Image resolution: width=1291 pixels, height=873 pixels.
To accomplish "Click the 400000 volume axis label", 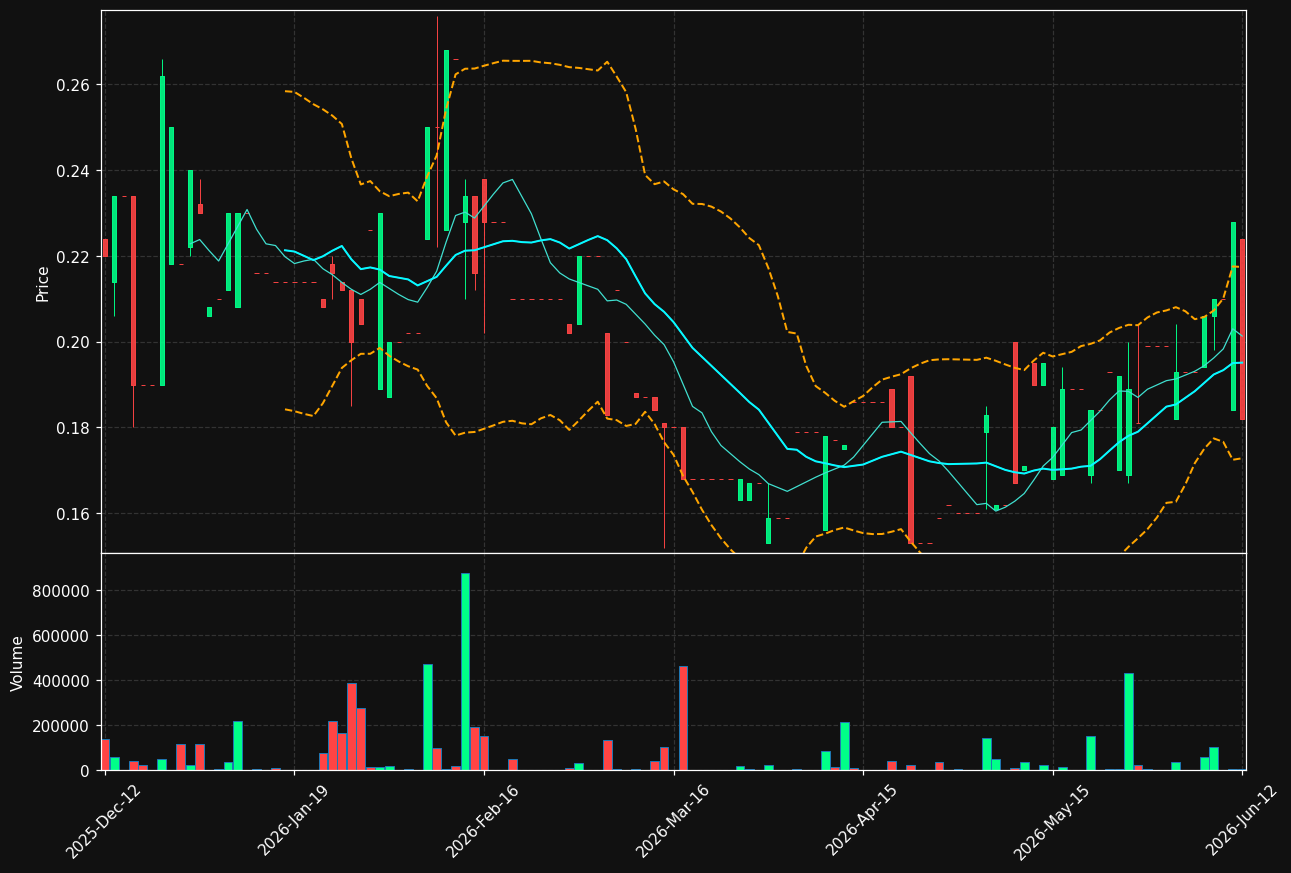I will pyautogui.click(x=61, y=681).
